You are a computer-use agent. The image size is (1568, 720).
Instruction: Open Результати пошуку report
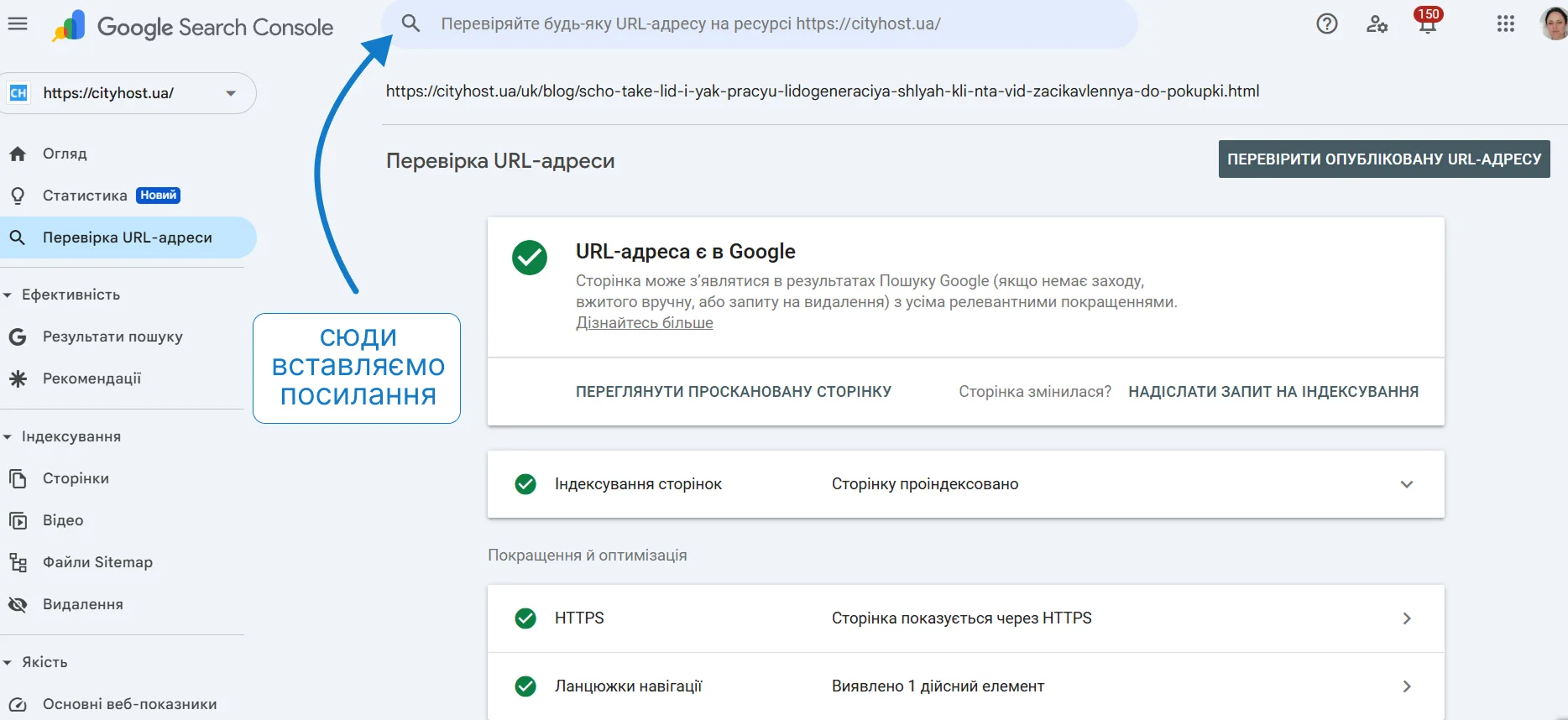(x=112, y=337)
